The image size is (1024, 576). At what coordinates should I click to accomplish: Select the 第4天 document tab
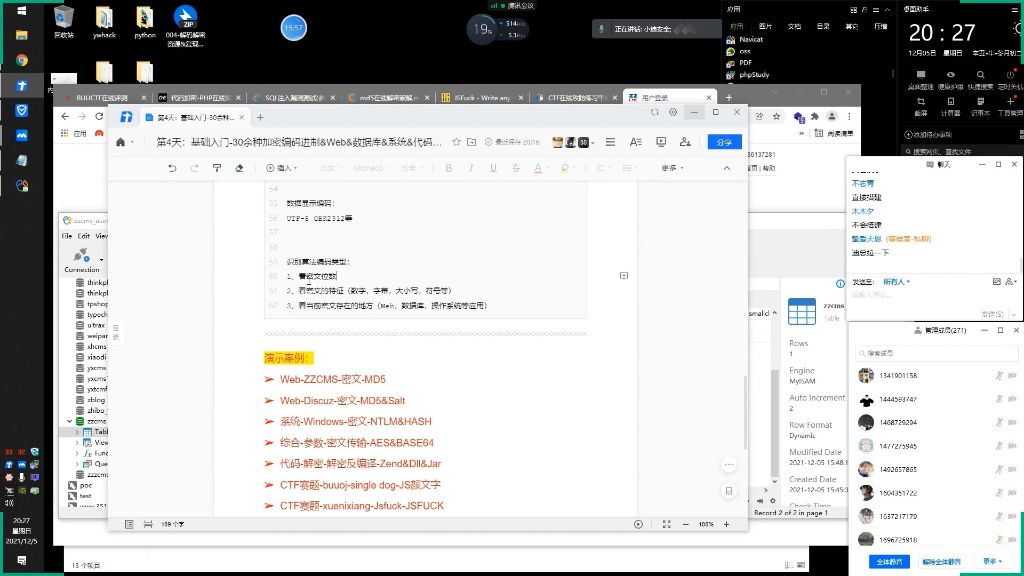pos(195,118)
